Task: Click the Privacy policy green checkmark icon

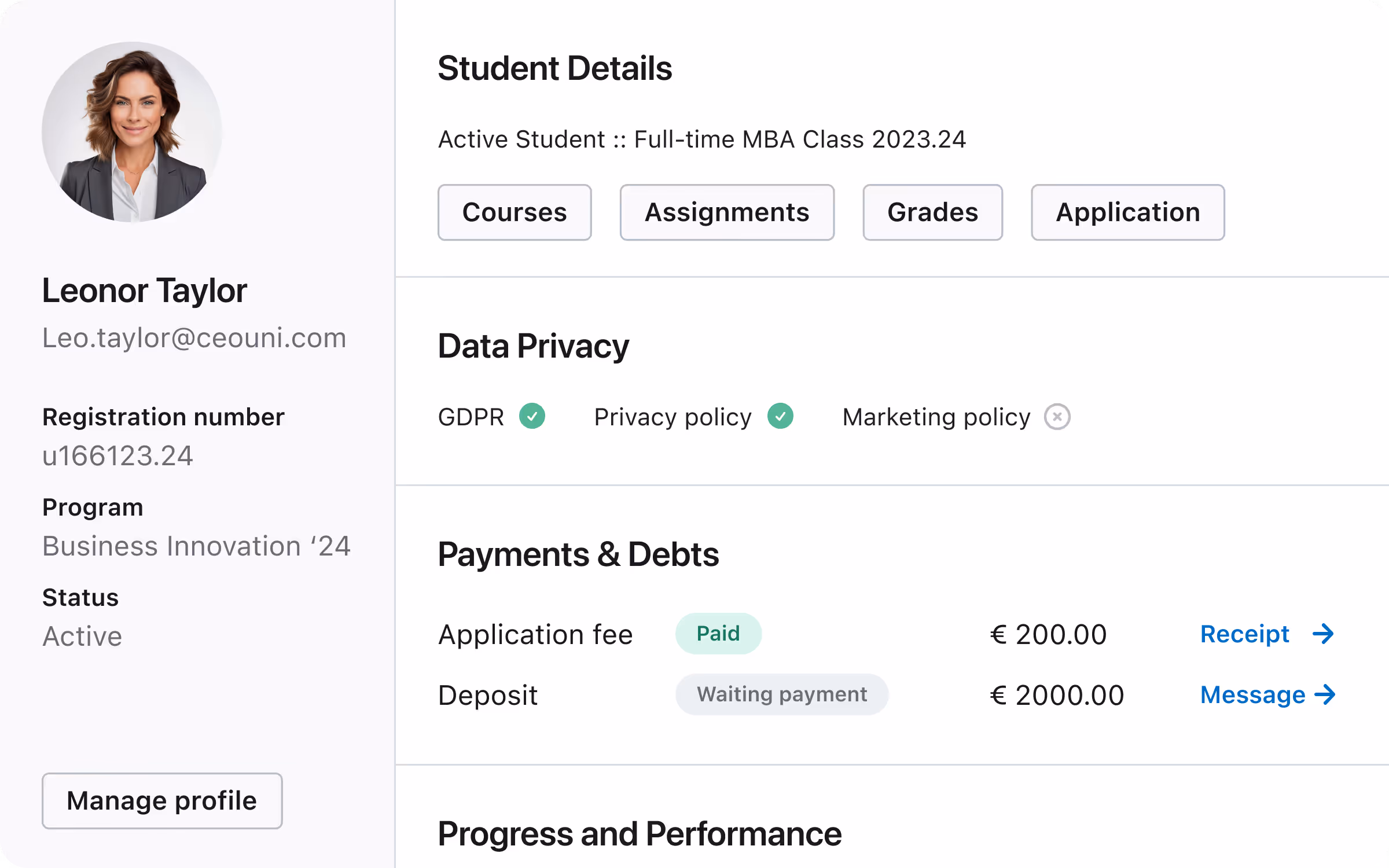Action: (780, 416)
